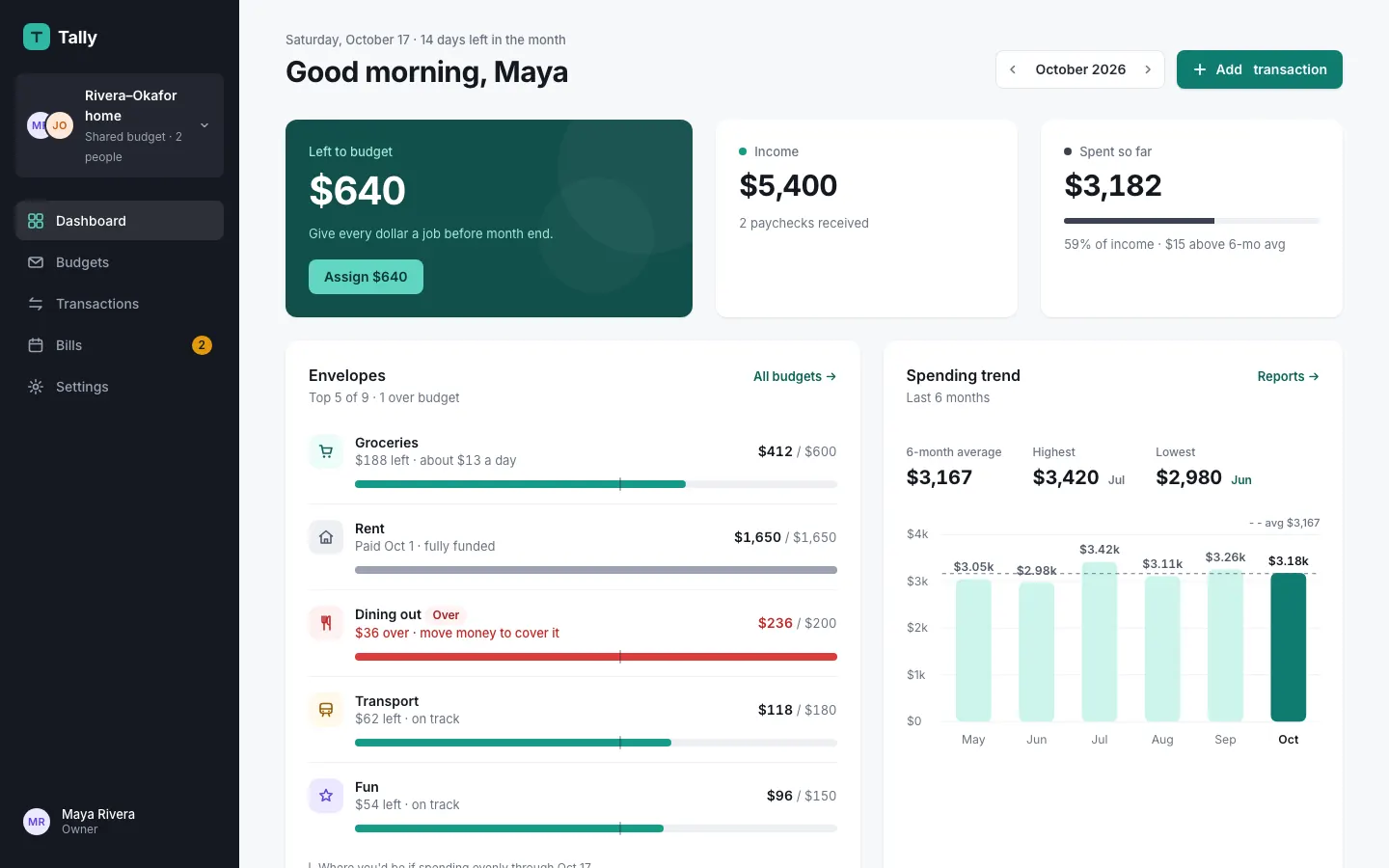Viewport: 1389px width, 868px height.
Task: Click the 6-month average $3,167 value
Action: pyautogui.click(x=940, y=477)
